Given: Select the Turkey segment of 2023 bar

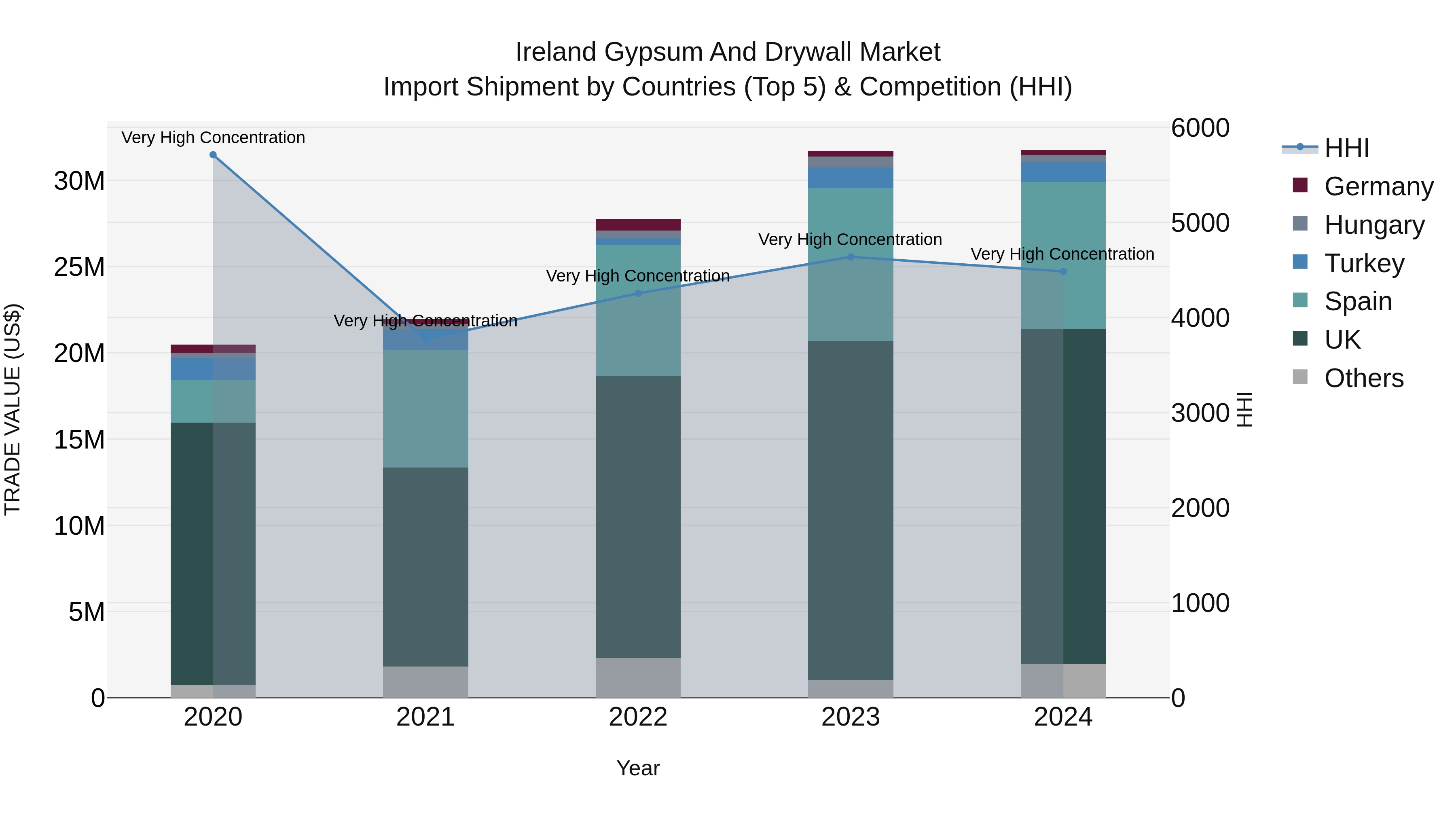Looking at the screenshot, I should point(851,178).
